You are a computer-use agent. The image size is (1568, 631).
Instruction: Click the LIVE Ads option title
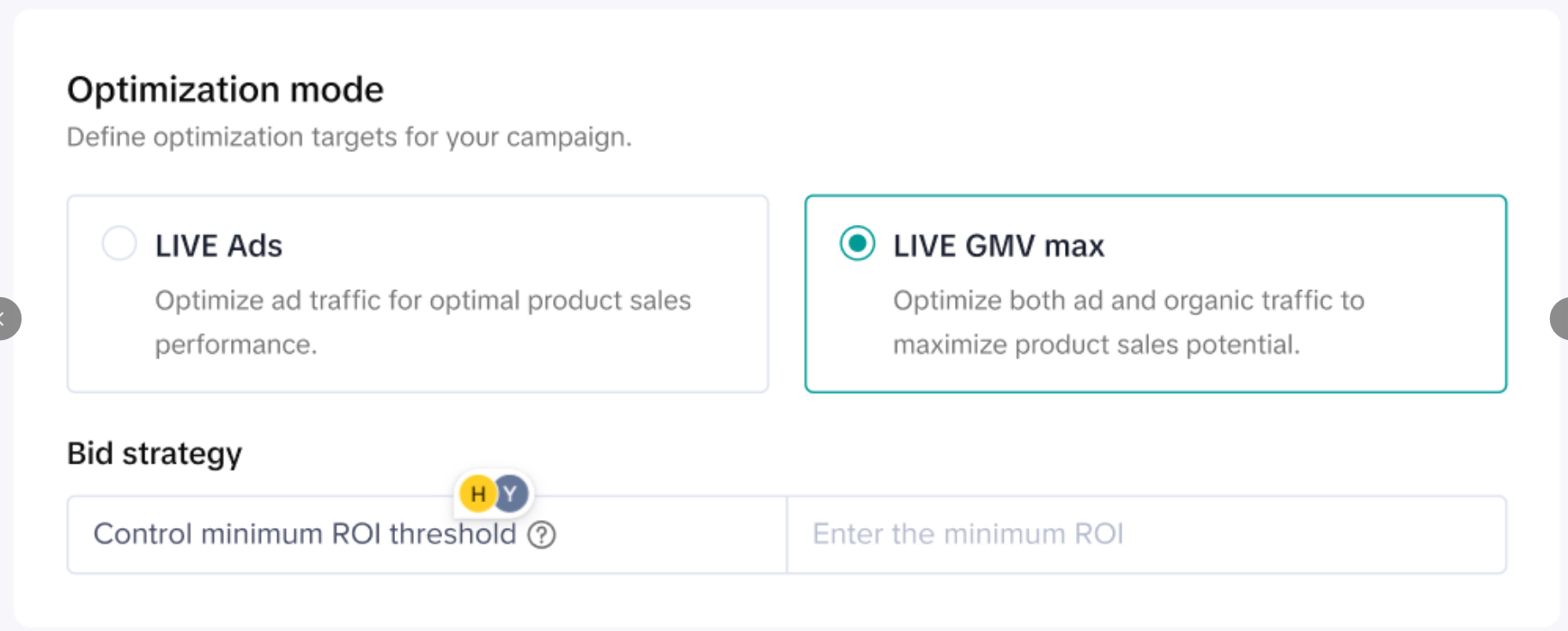click(218, 246)
